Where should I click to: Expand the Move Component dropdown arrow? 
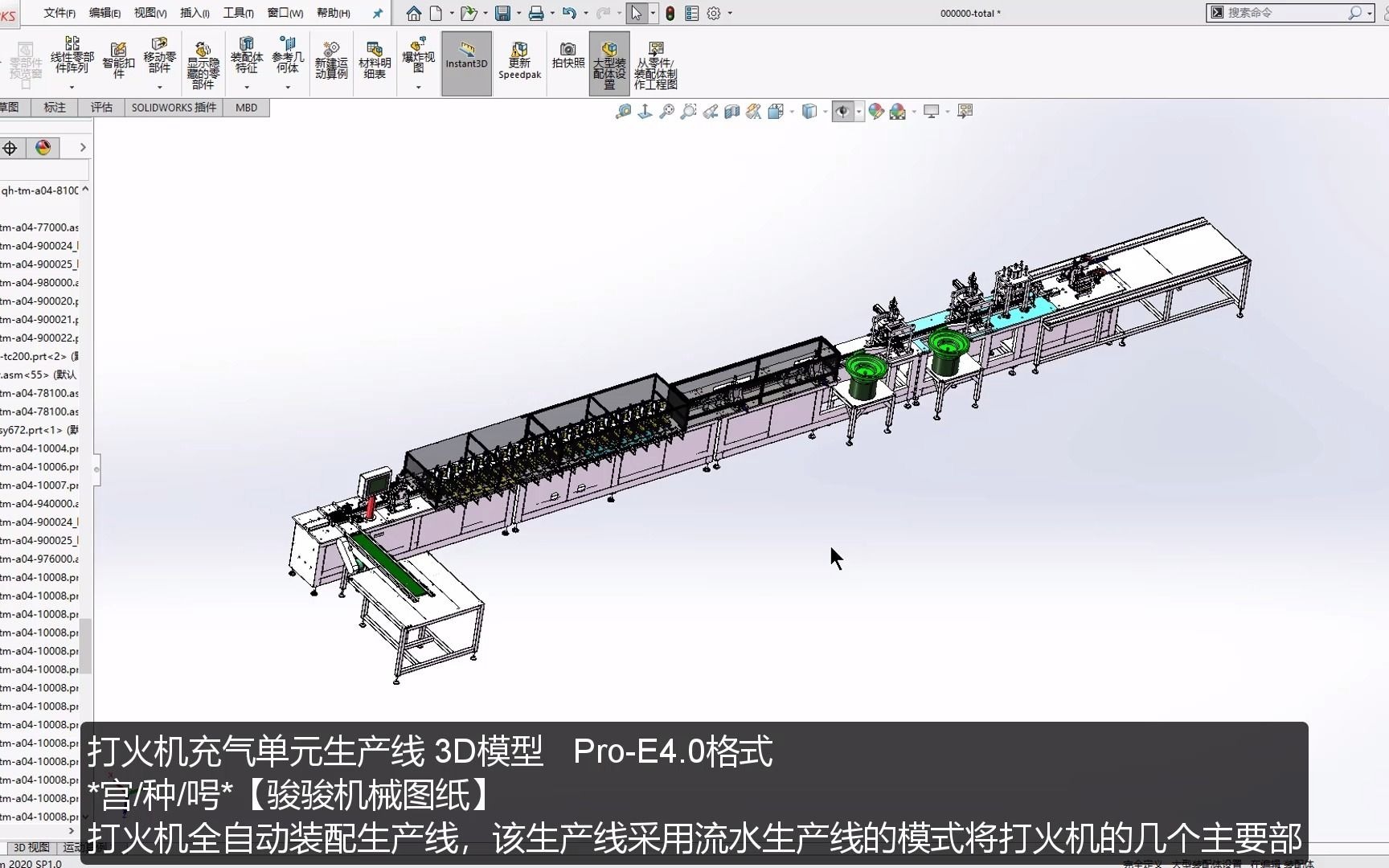point(159,87)
